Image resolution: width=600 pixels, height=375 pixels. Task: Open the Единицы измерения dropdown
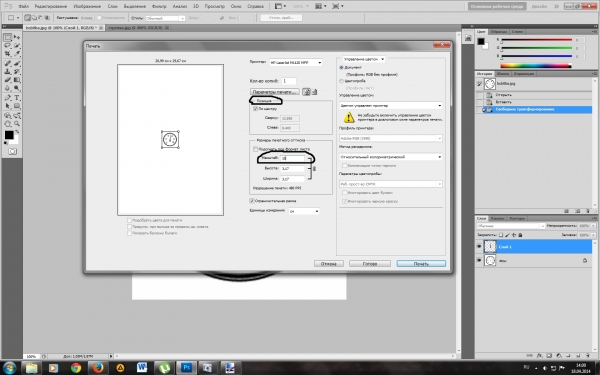pyautogui.click(x=304, y=211)
